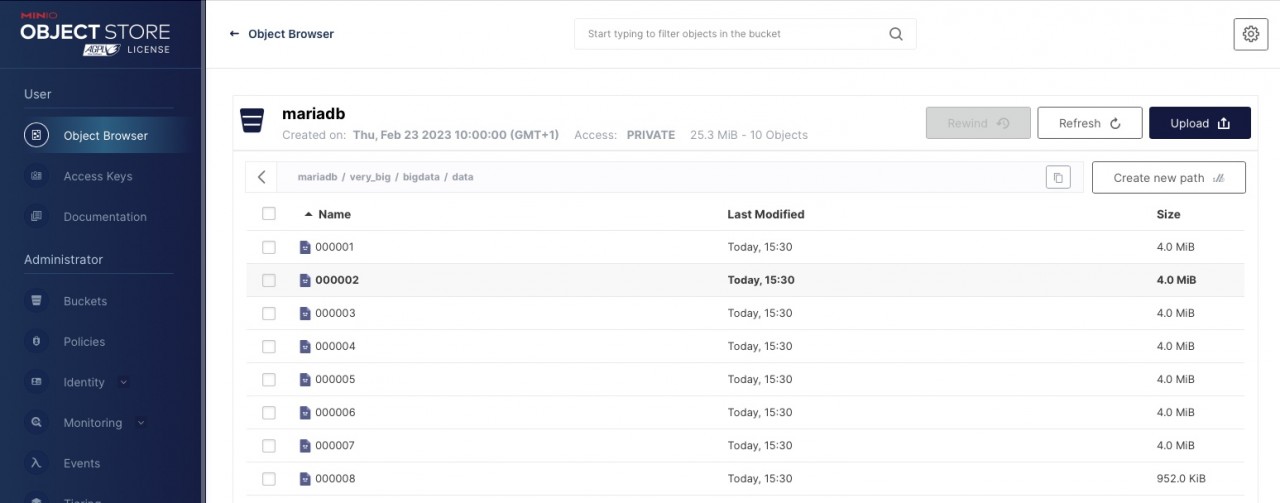Click file icon of object 000004
The height and width of the screenshot is (503, 1280).
coord(305,346)
